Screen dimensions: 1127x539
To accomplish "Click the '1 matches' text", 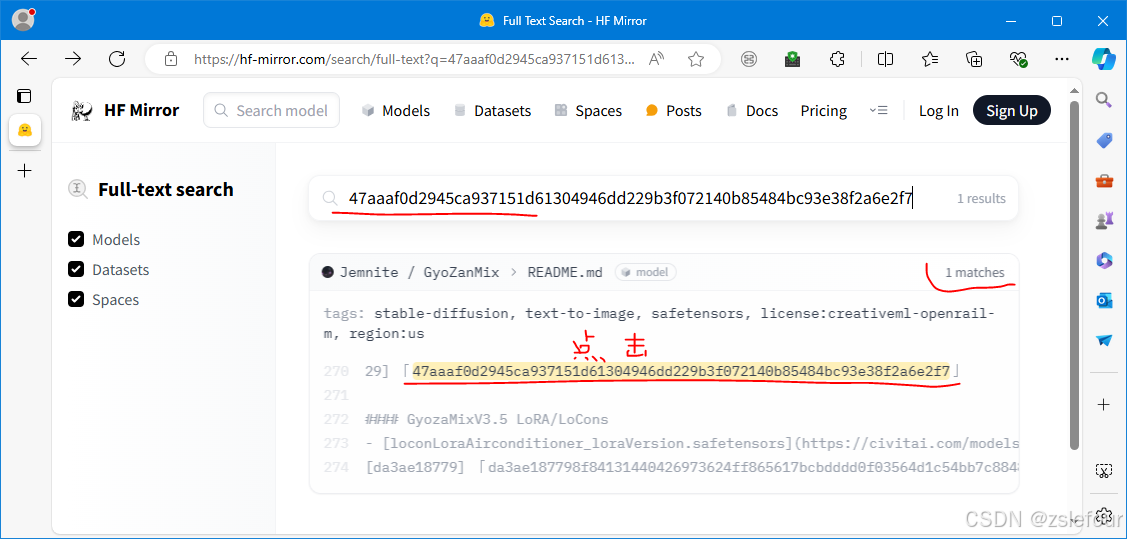I will pyautogui.click(x=975, y=272).
